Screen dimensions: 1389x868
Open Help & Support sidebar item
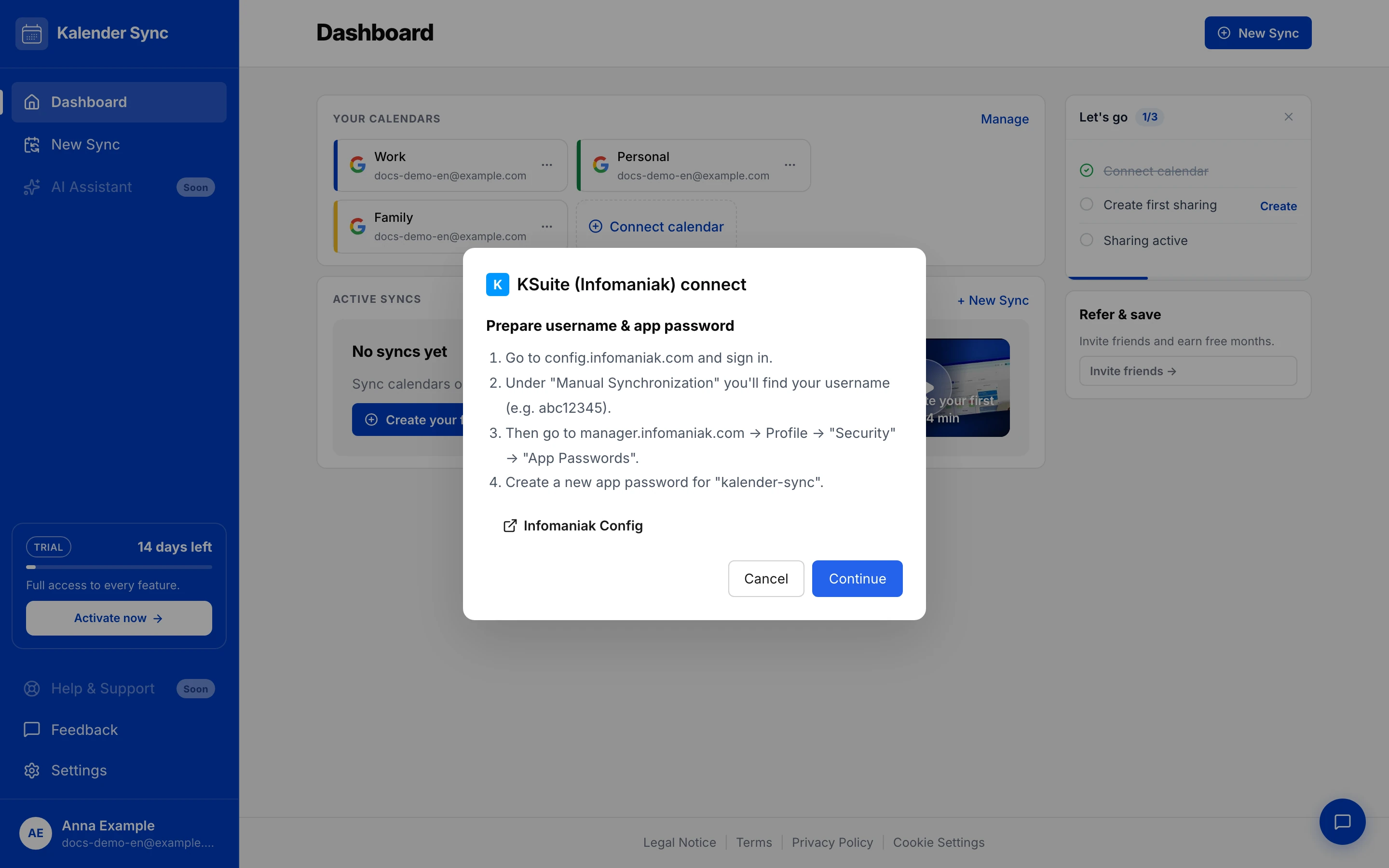[x=119, y=688]
